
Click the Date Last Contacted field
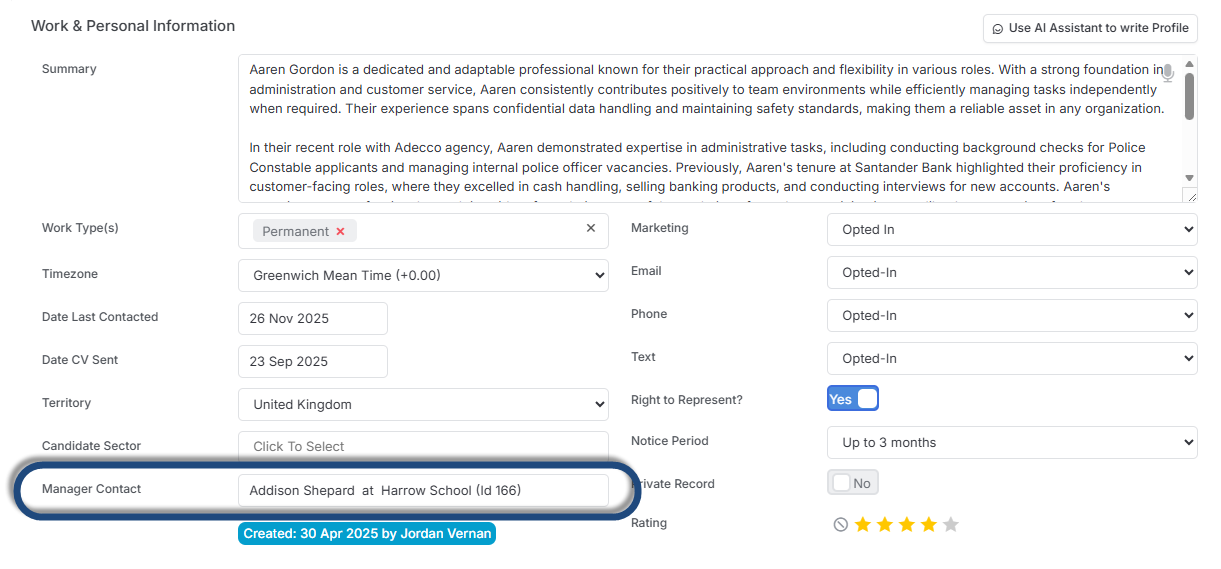(x=313, y=318)
